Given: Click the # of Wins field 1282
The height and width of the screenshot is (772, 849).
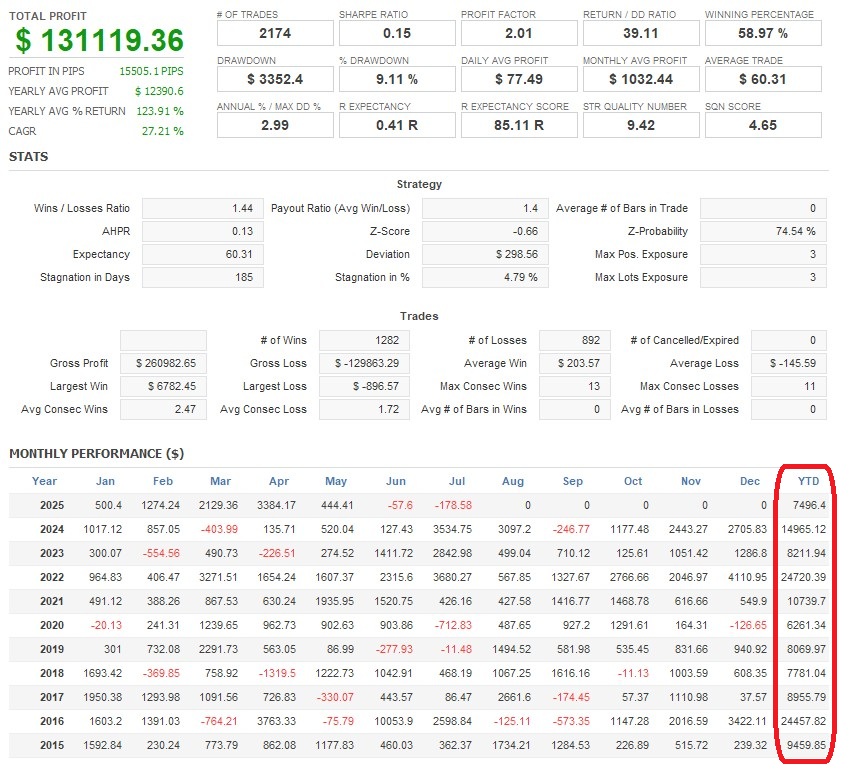Looking at the screenshot, I should pyautogui.click(x=364, y=341).
